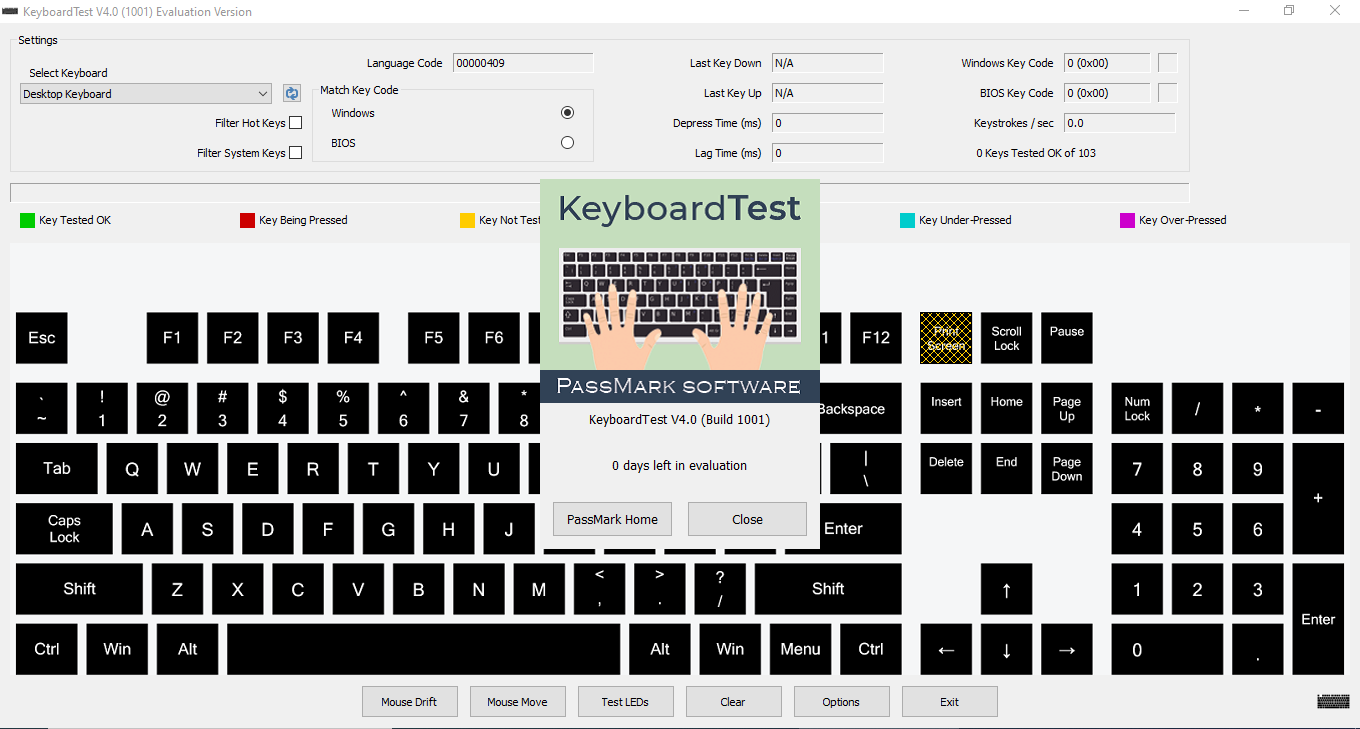
Task: Click the hatched Print Screen key
Action: point(946,338)
